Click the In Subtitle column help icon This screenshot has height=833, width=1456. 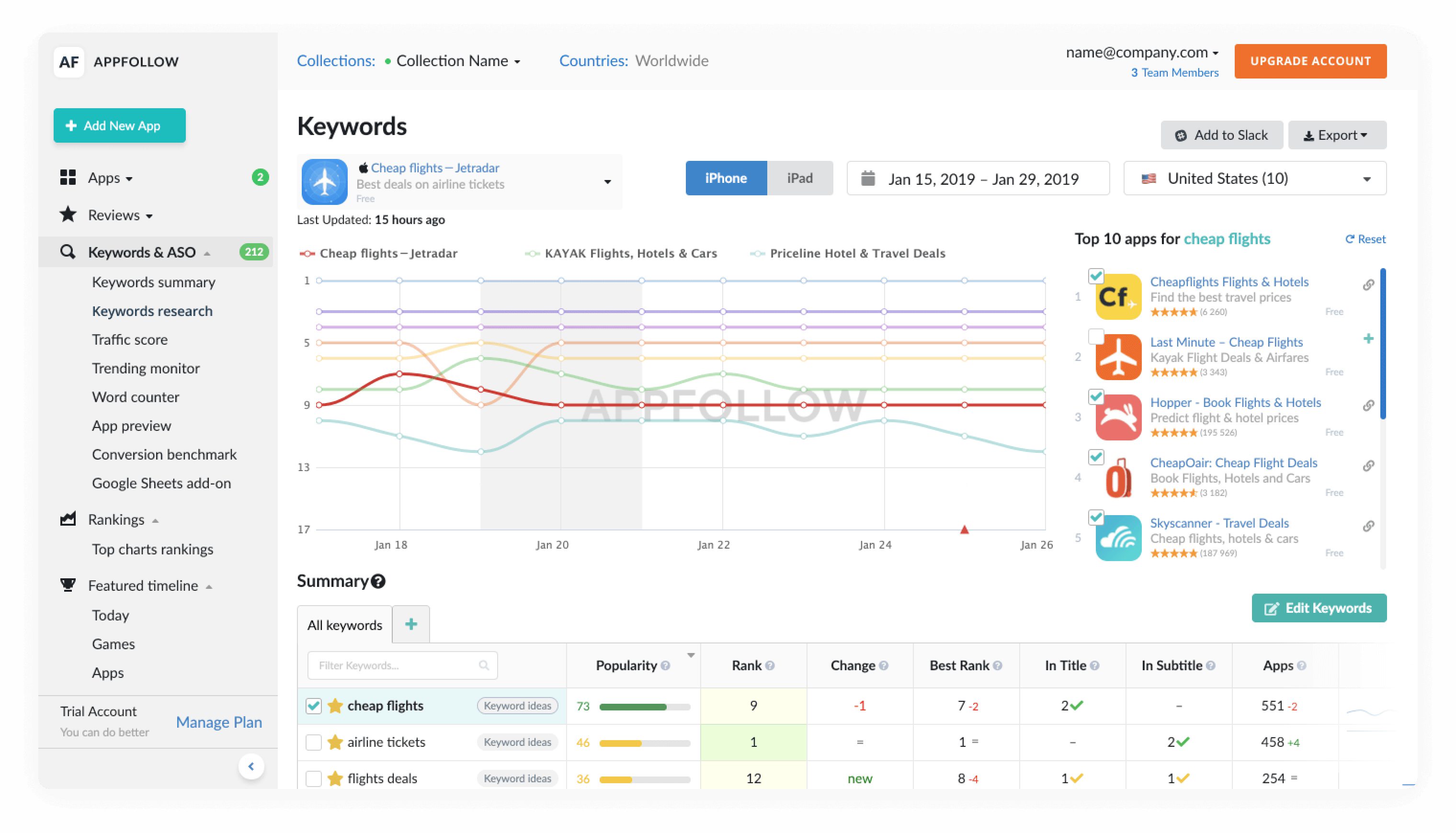pyautogui.click(x=1210, y=665)
